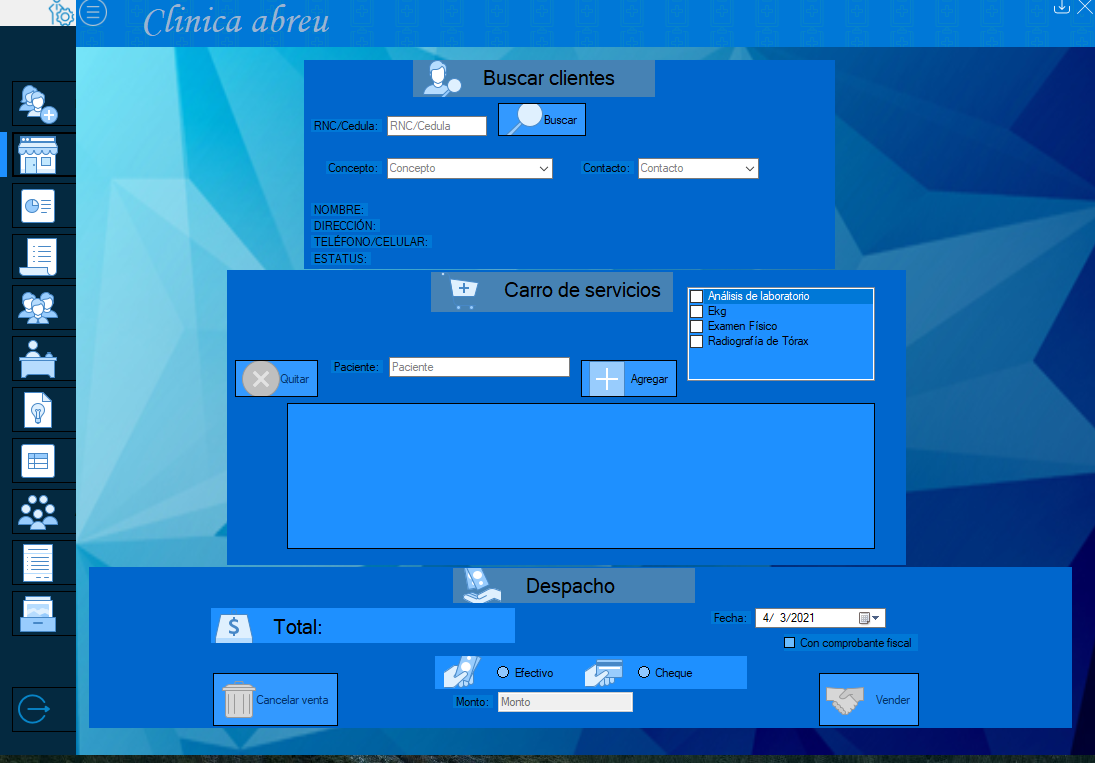Select the Cheque payment option
This screenshot has width=1095, height=763.
point(644,673)
